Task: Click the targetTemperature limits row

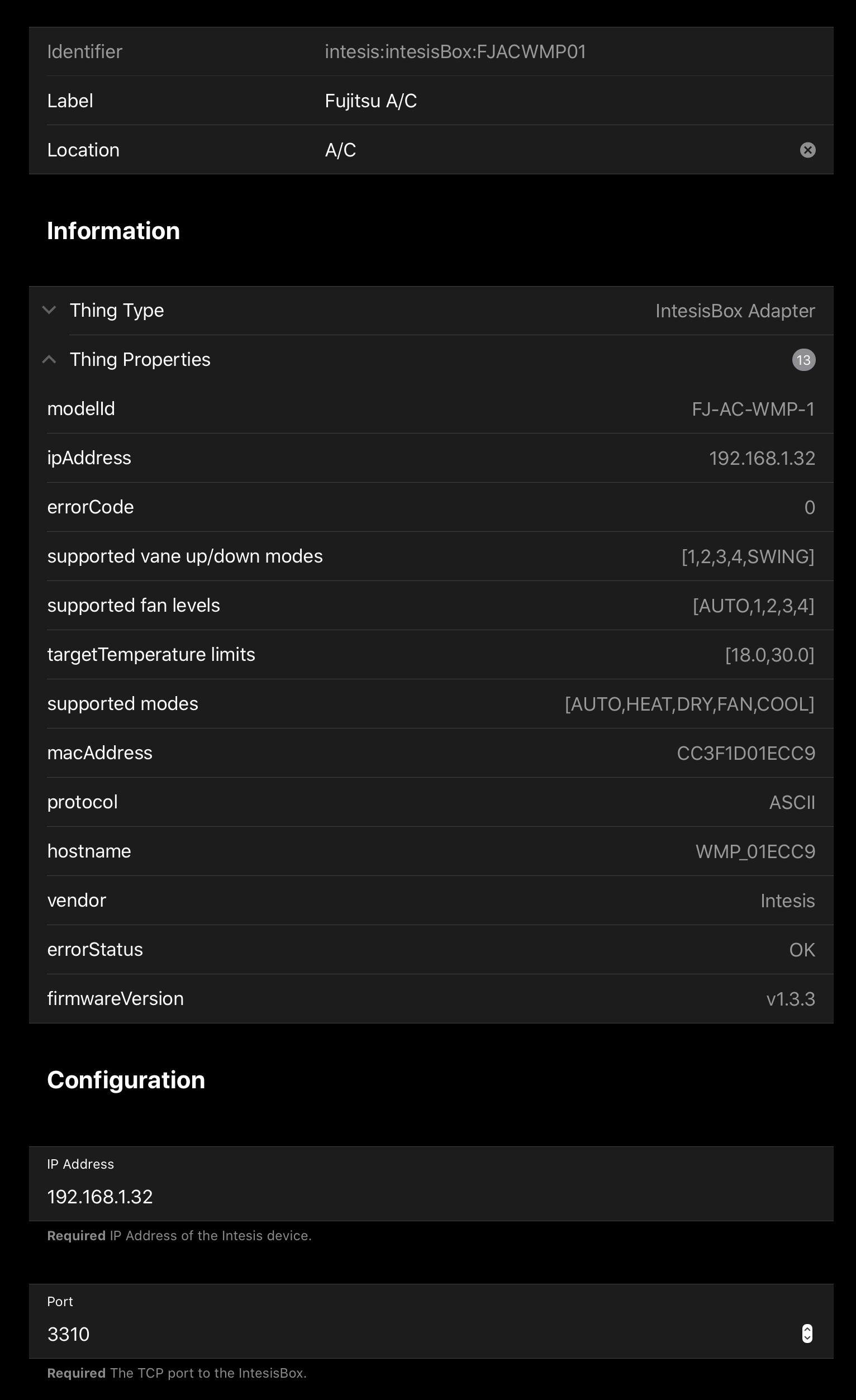Action: click(x=431, y=655)
